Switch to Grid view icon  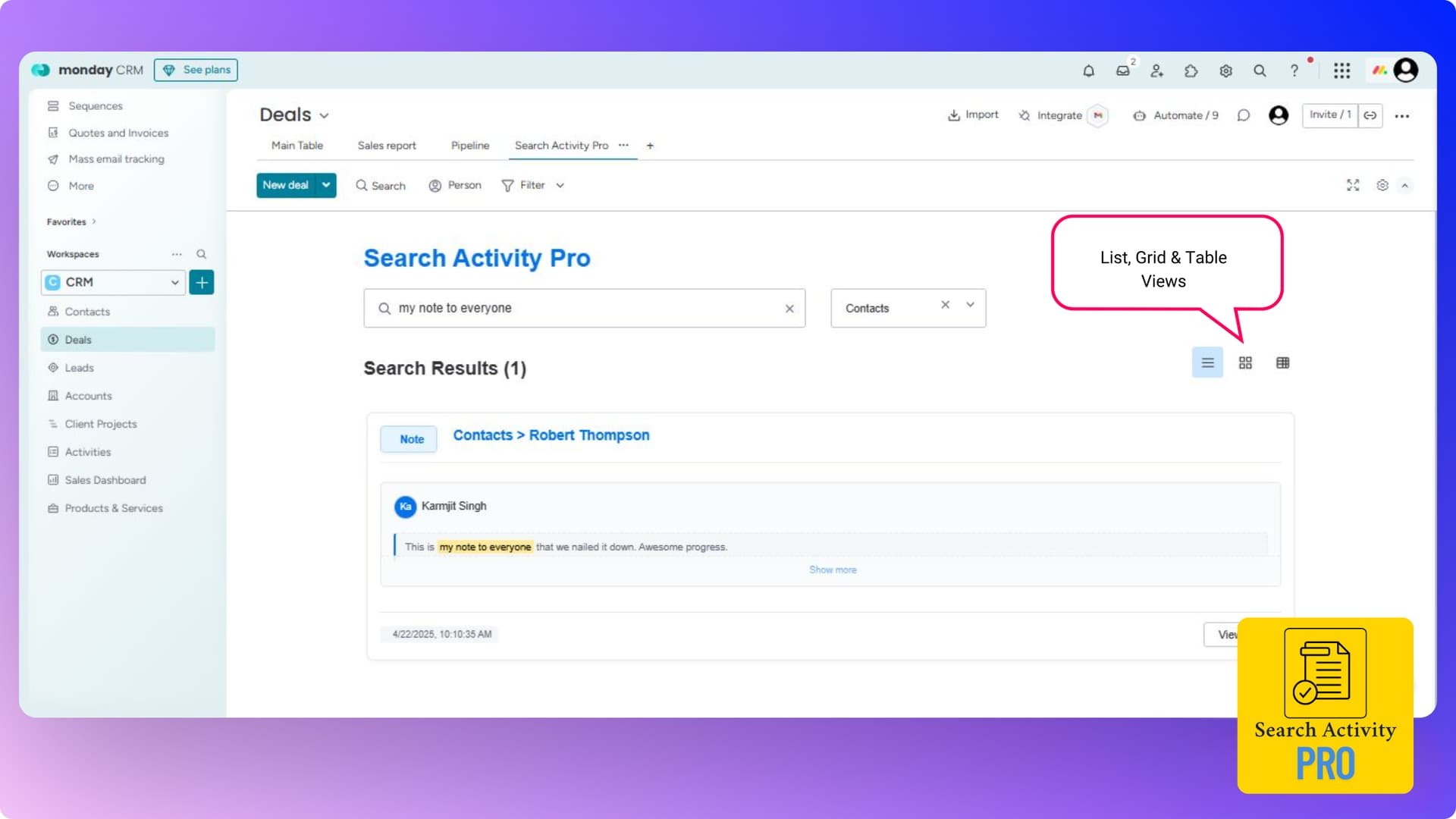pos(1245,362)
